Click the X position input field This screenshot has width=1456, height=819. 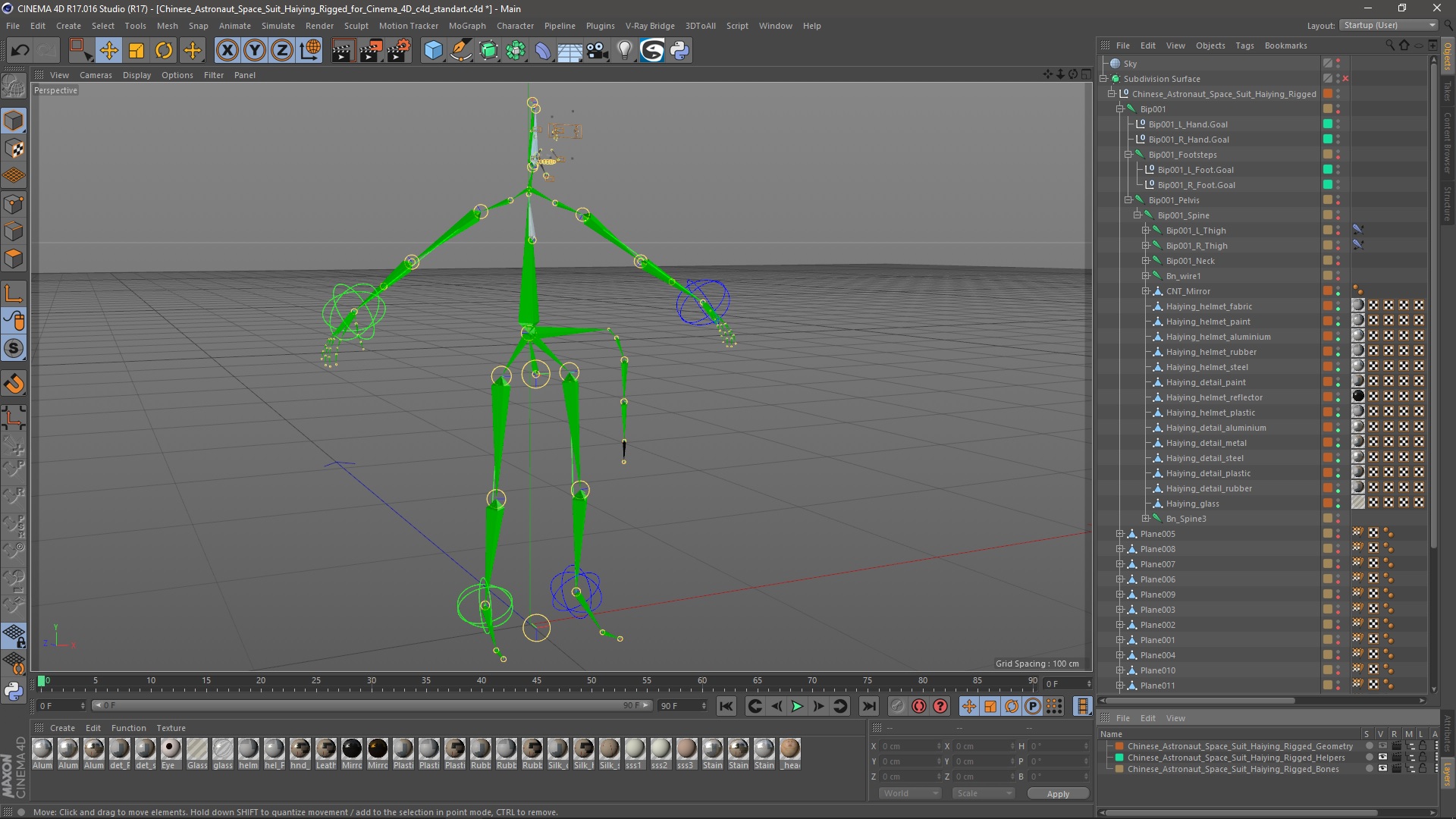tap(910, 746)
